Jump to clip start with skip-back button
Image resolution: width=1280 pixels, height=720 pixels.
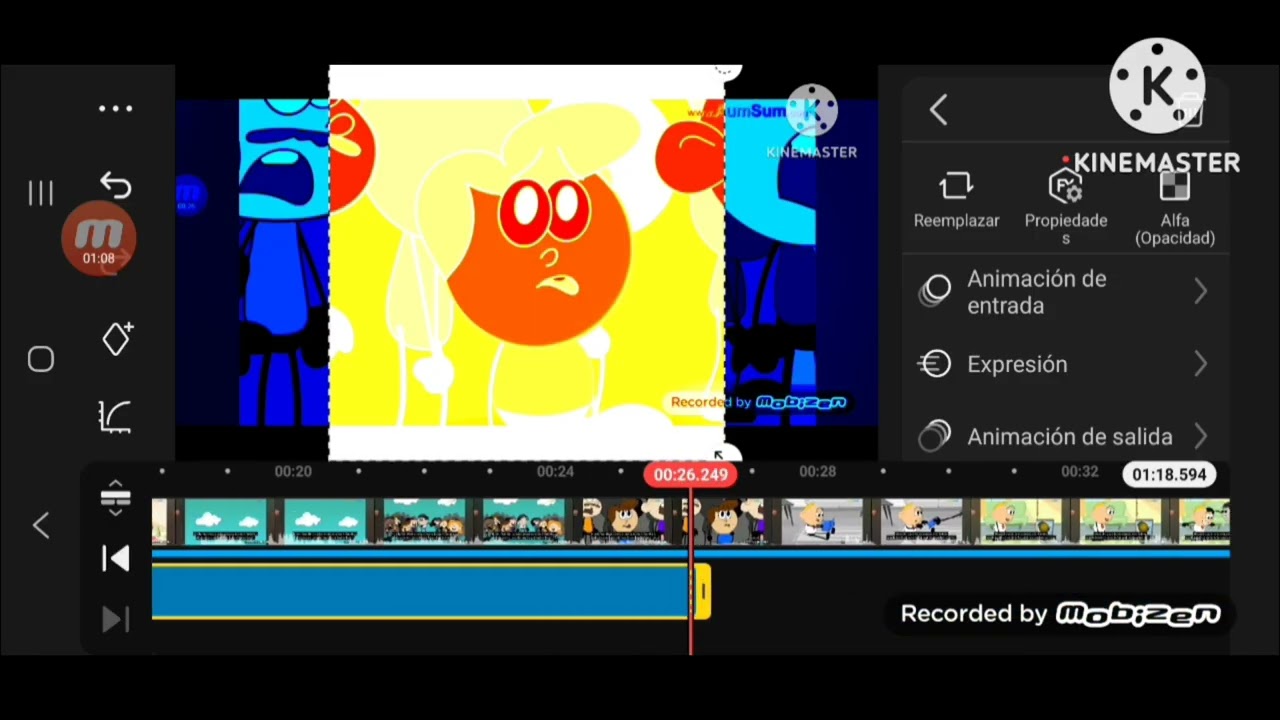pos(116,559)
